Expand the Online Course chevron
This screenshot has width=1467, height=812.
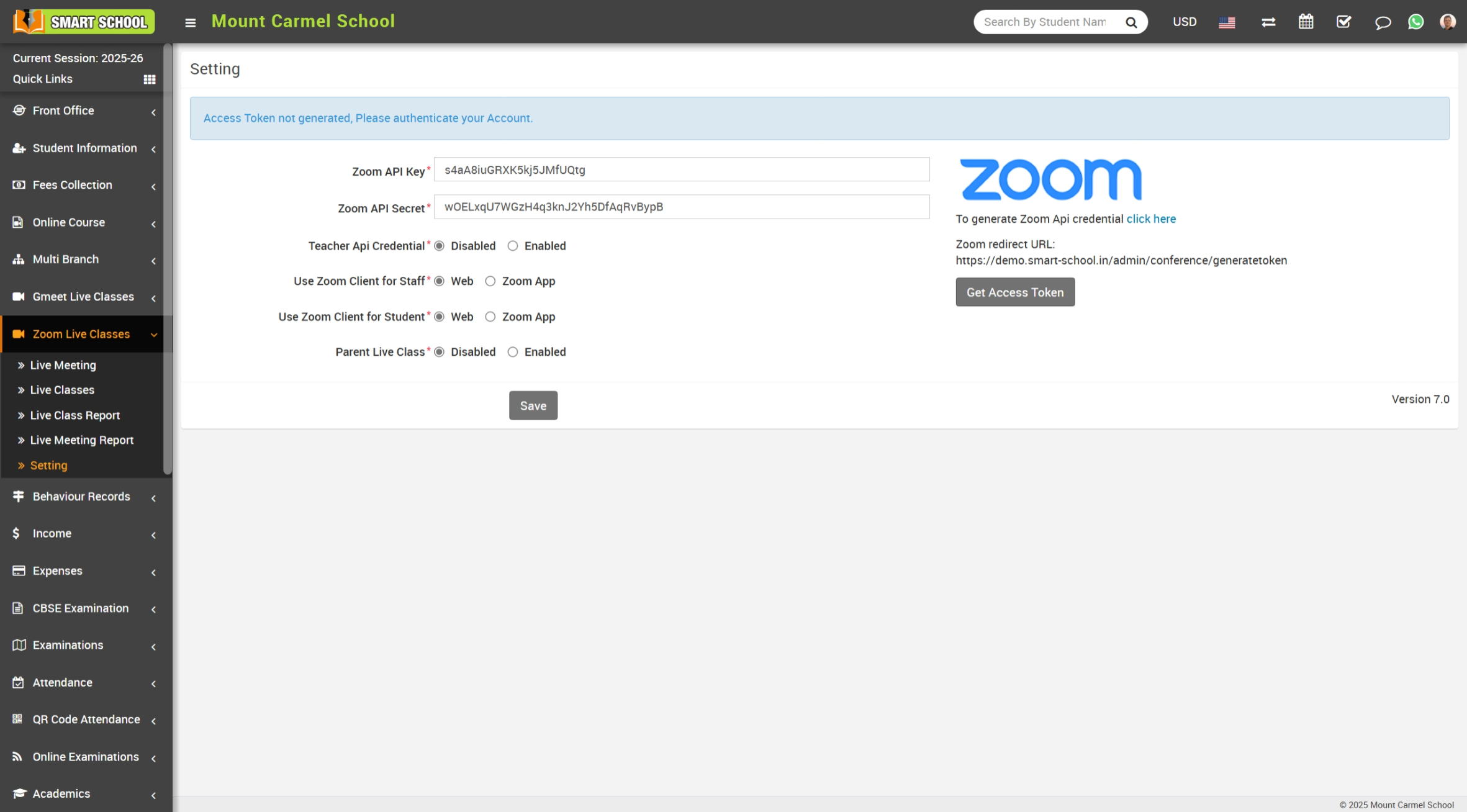point(153,224)
